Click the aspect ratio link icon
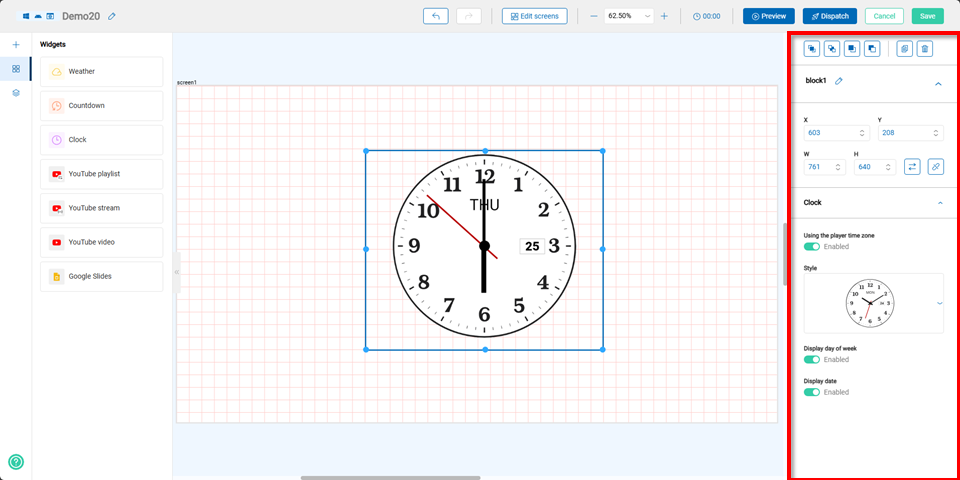 pyautogui.click(x=935, y=167)
